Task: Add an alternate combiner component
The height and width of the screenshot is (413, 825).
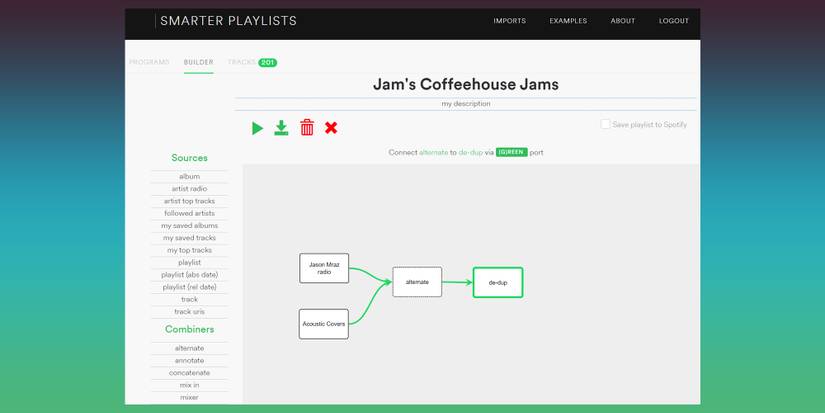Action: (189, 348)
